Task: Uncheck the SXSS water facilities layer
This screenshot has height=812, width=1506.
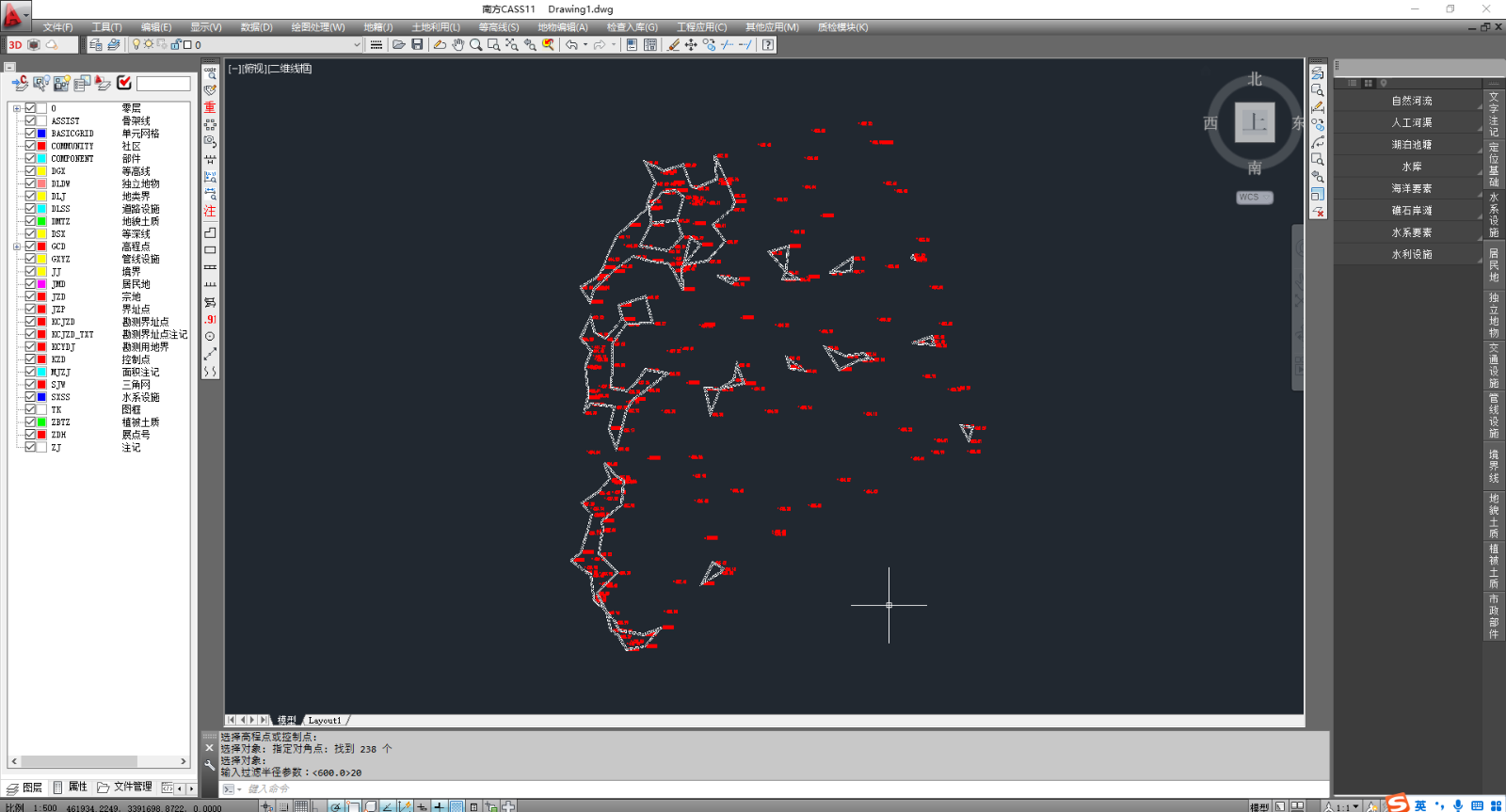Action: tap(30, 397)
